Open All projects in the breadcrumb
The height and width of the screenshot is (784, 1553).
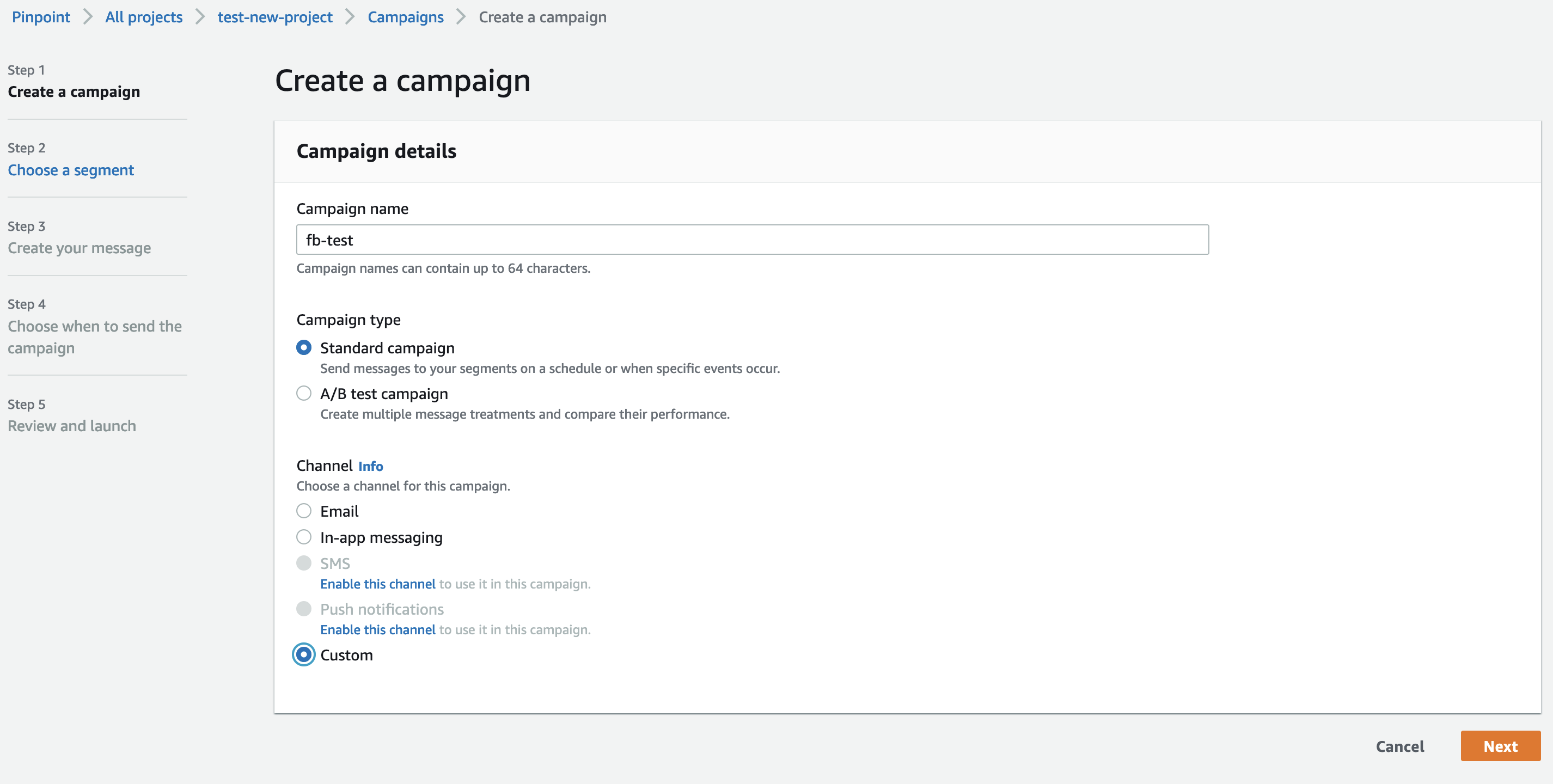click(x=144, y=17)
